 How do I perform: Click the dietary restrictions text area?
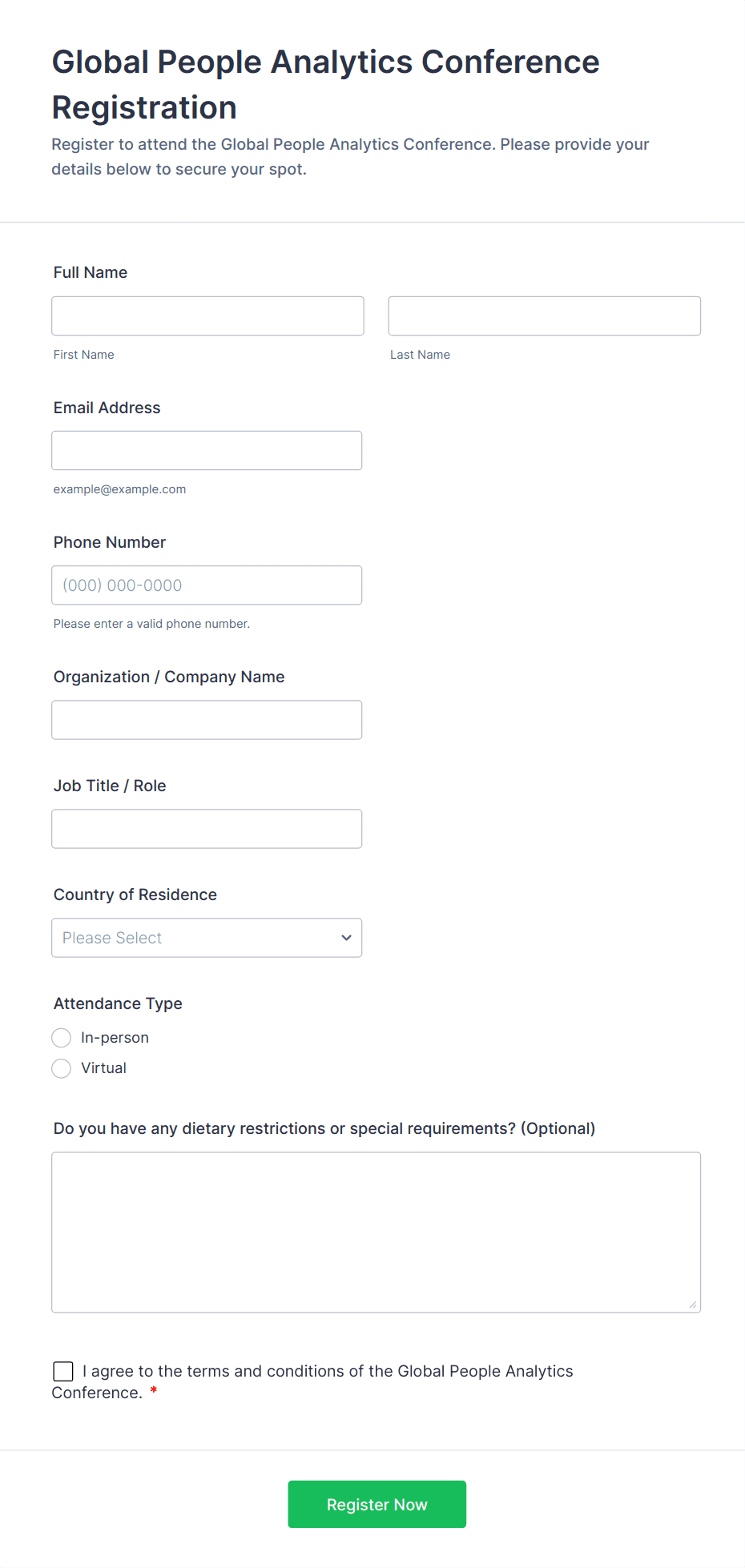(376, 1232)
